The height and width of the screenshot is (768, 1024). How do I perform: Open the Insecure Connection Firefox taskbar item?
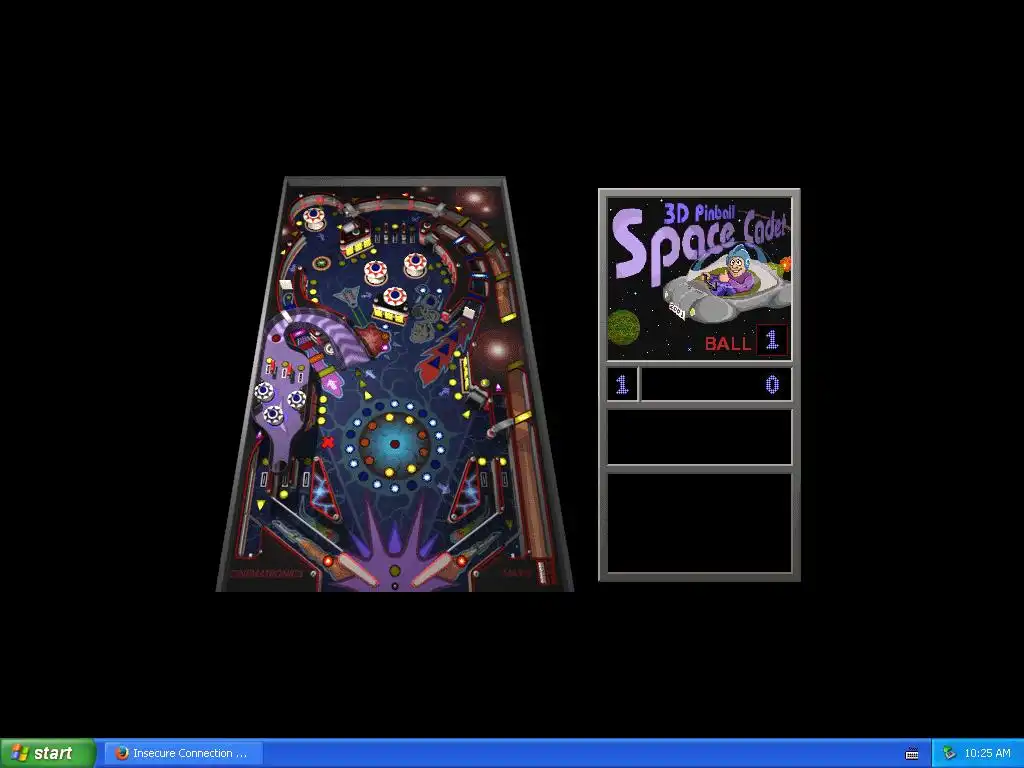[x=184, y=753]
